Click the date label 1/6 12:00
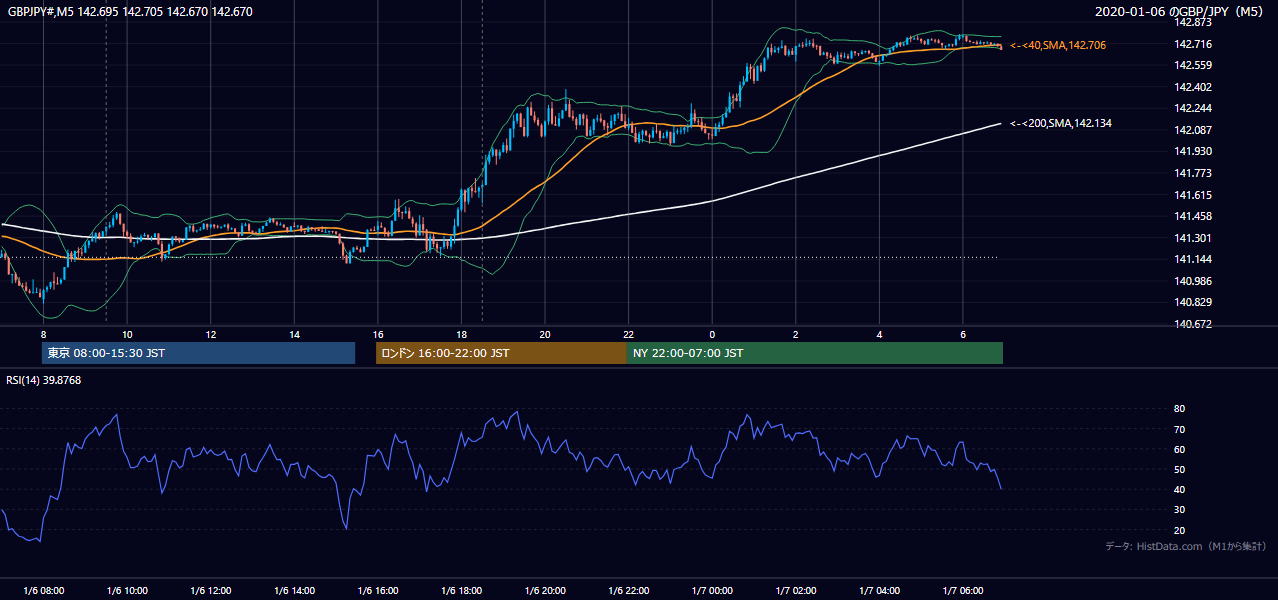 [211, 590]
